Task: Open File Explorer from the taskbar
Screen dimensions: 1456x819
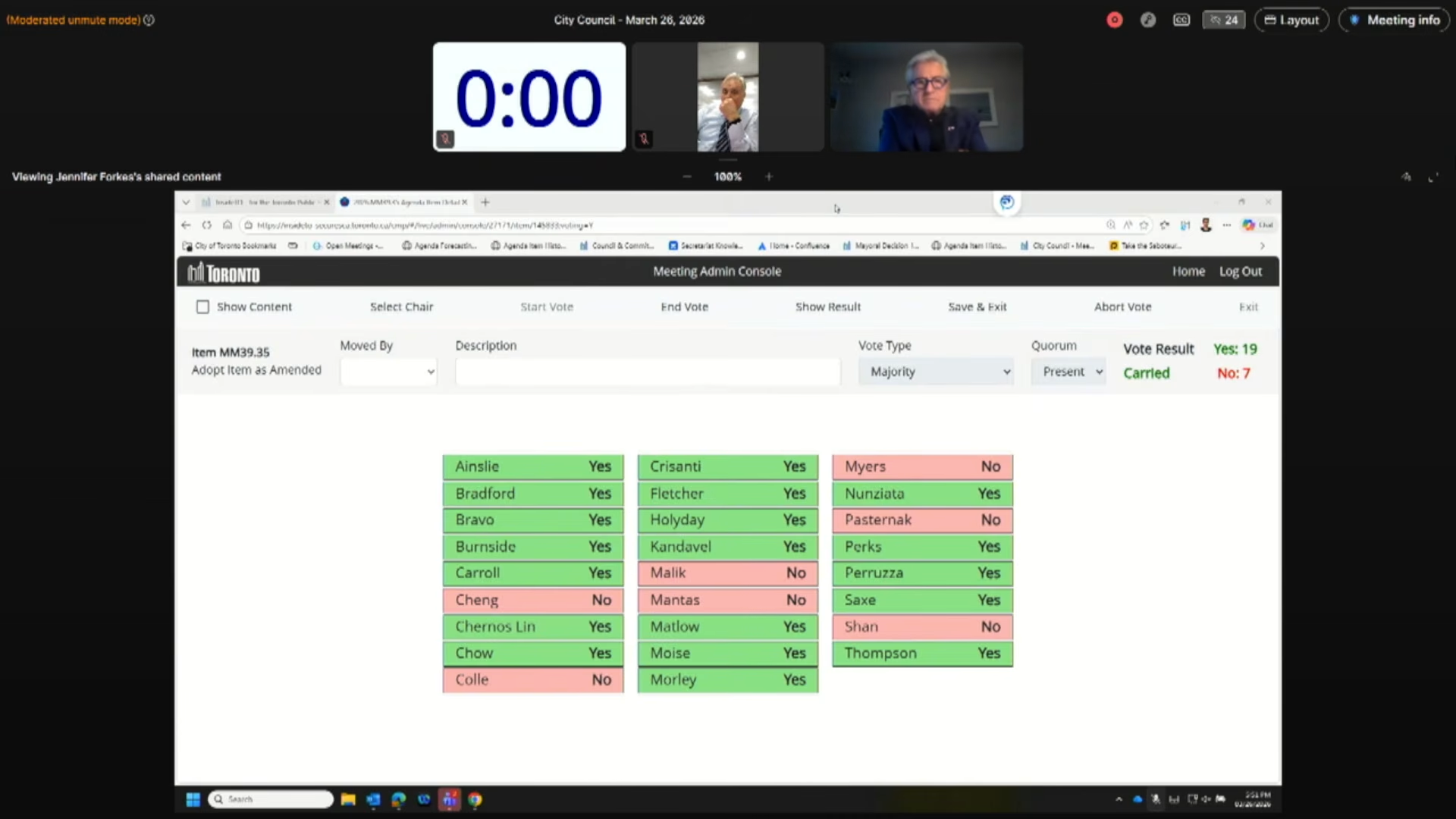Action: pos(348,799)
